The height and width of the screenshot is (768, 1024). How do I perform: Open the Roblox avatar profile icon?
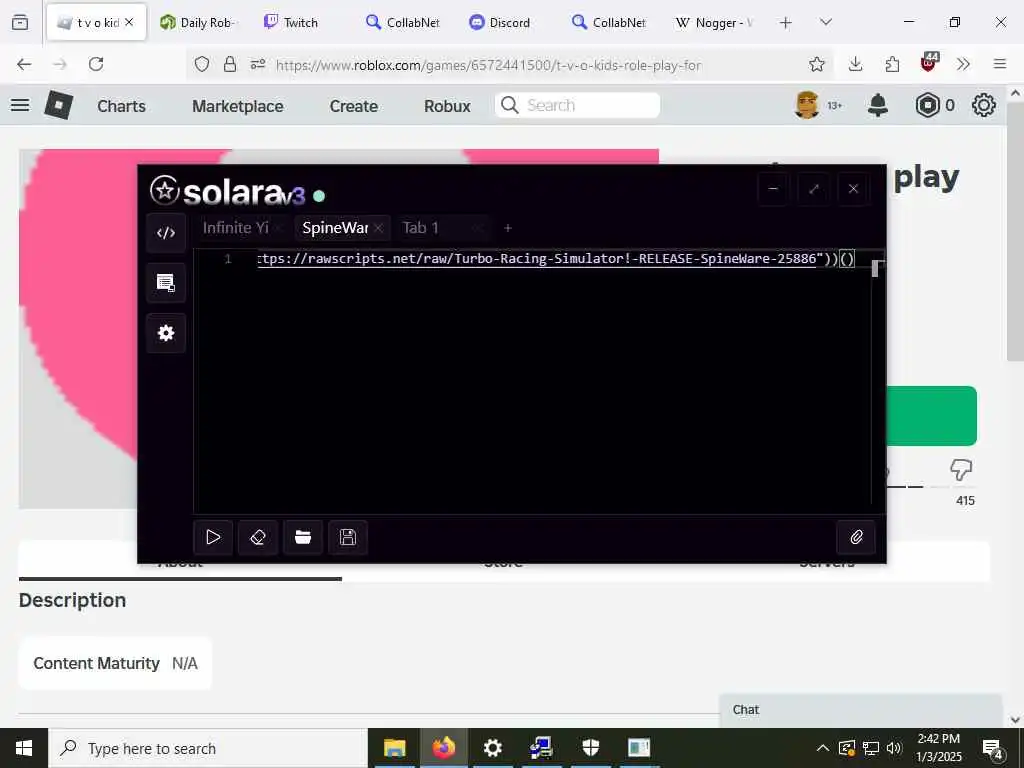[807, 105]
